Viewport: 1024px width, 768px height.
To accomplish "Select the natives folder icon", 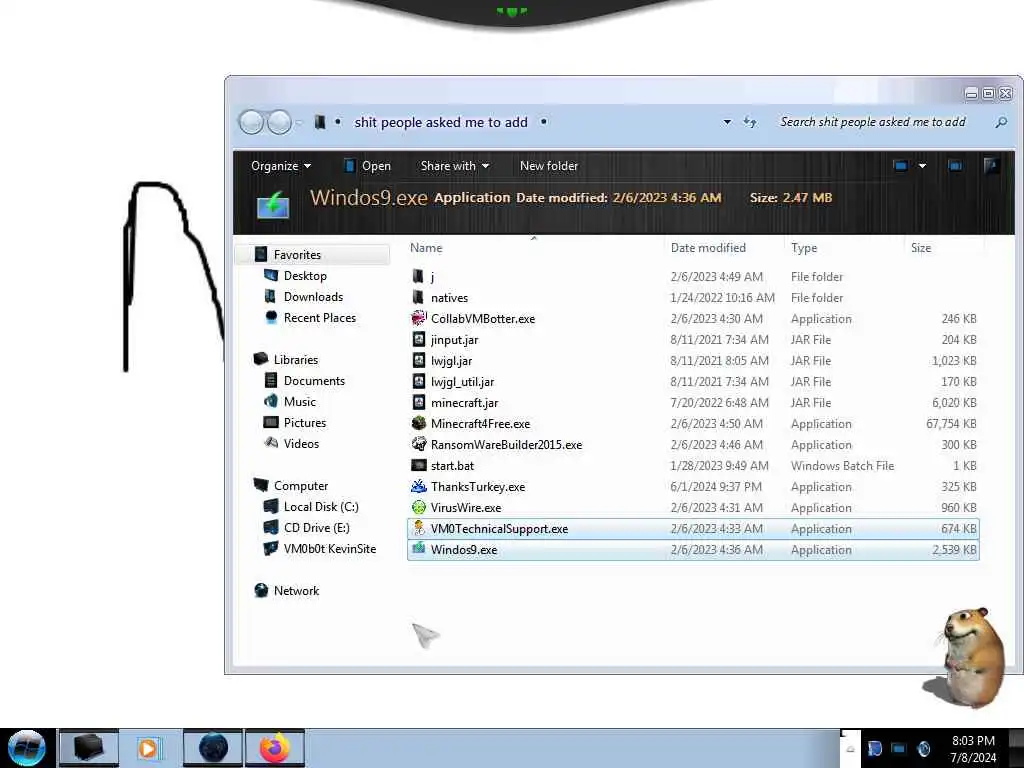I will tap(418, 297).
